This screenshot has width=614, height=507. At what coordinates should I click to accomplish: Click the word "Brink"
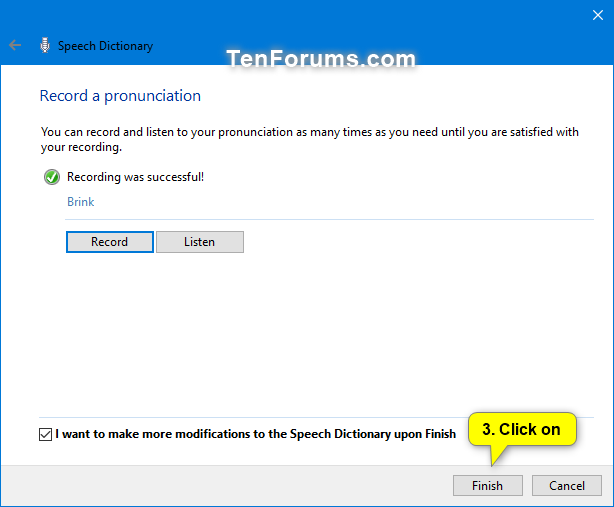[x=81, y=202]
